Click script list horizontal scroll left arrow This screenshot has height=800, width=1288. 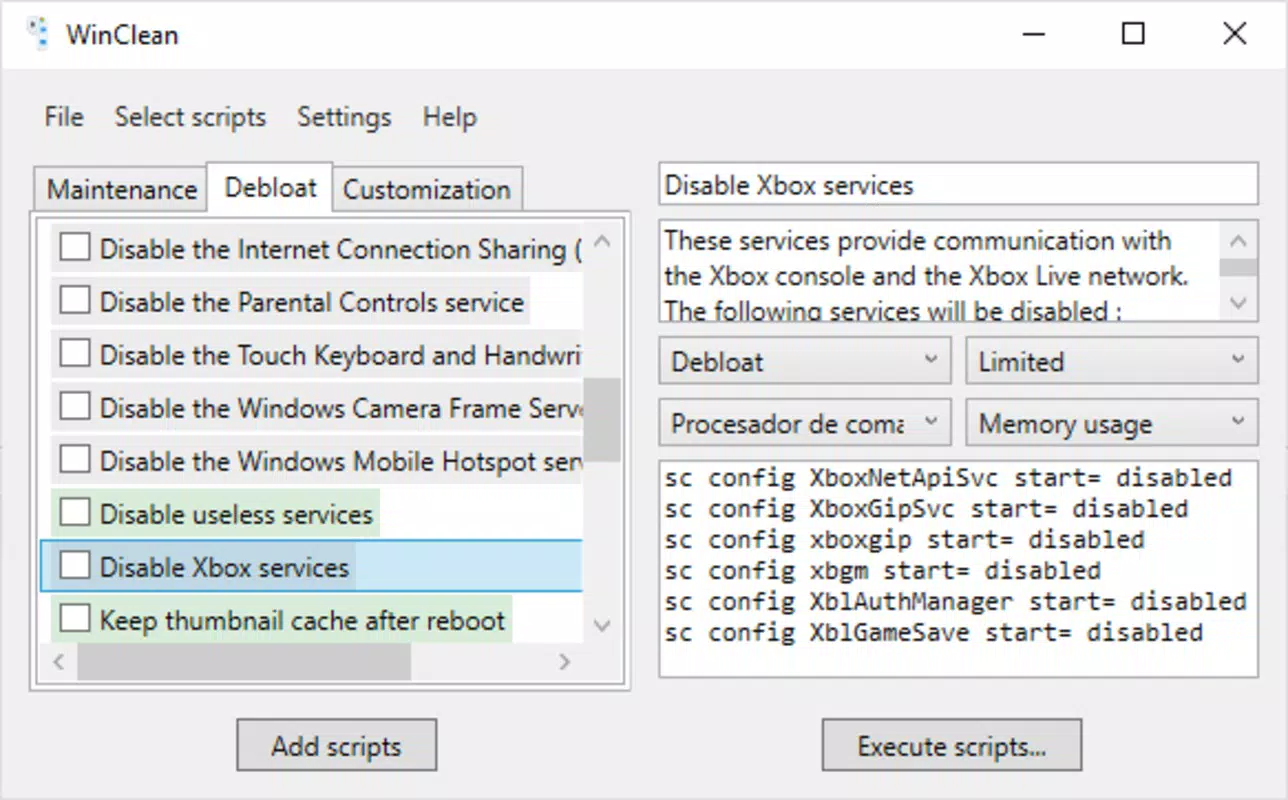[58, 662]
